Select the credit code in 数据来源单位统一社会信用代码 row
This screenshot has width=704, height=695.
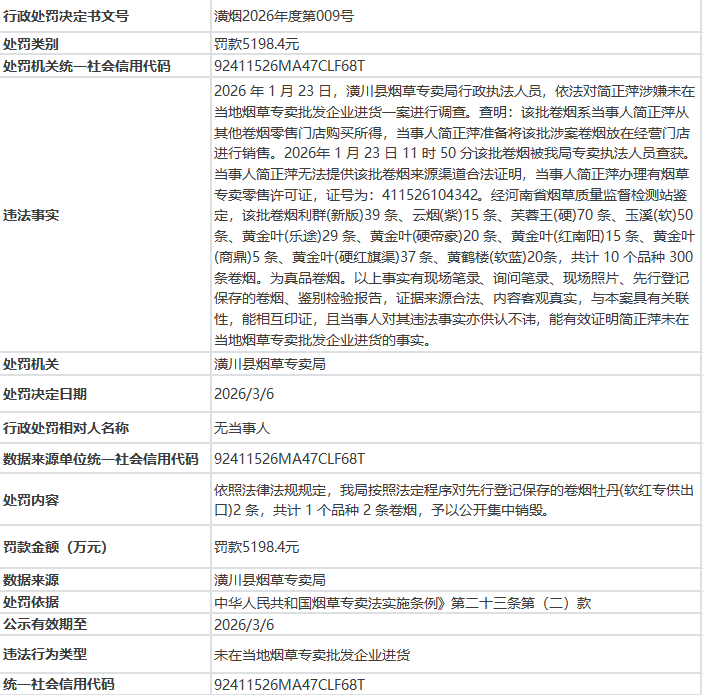[289, 459]
